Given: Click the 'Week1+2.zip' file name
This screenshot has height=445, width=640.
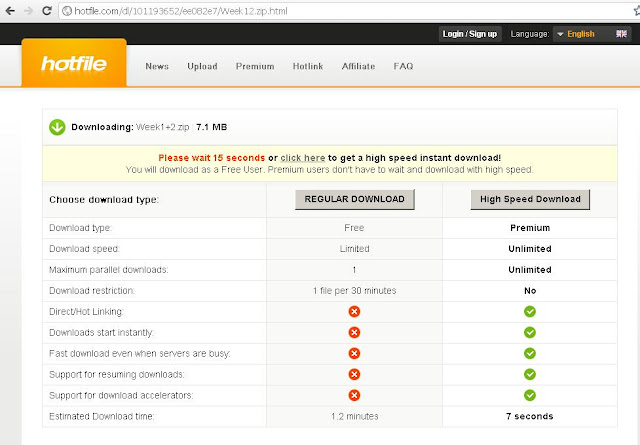Looking at the screenshot, I should point(162,127).
